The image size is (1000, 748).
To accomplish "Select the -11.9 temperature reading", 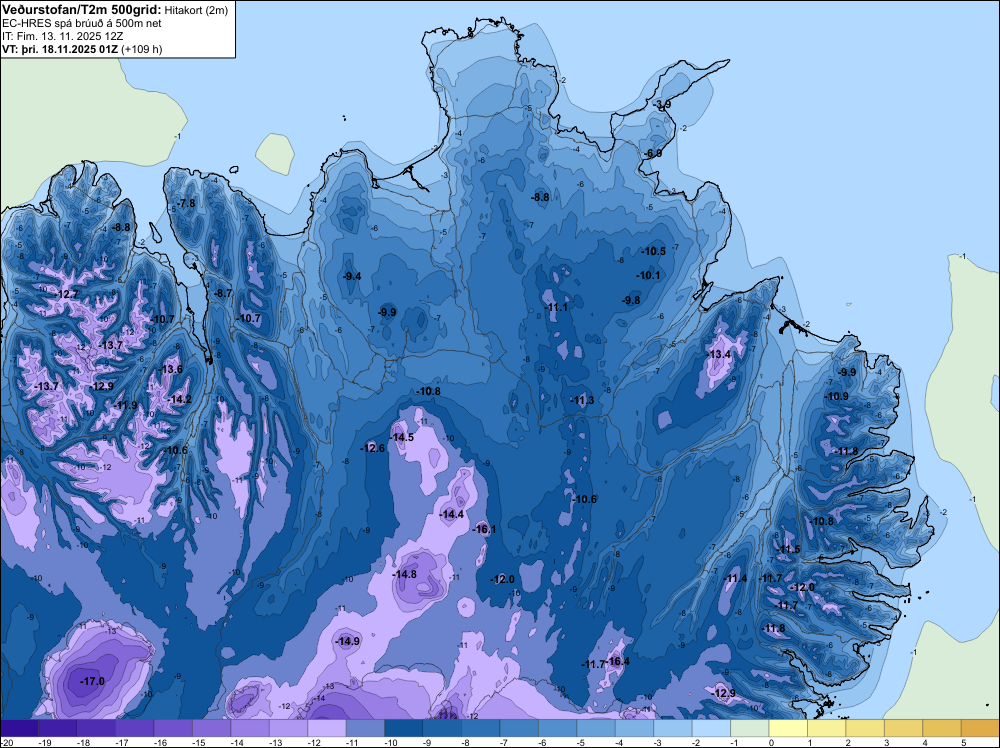I will pyautogui.click(x=125, y=405).
